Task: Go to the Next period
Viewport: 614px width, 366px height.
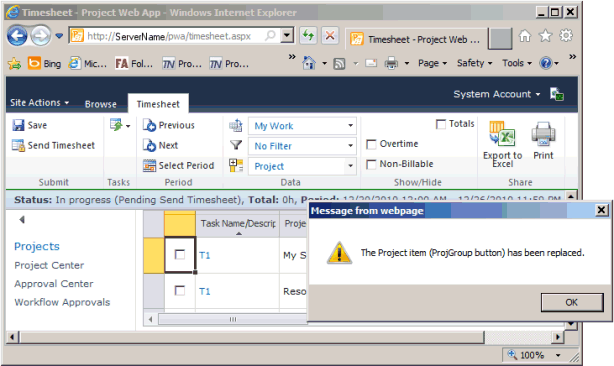Action: point(161,146)
